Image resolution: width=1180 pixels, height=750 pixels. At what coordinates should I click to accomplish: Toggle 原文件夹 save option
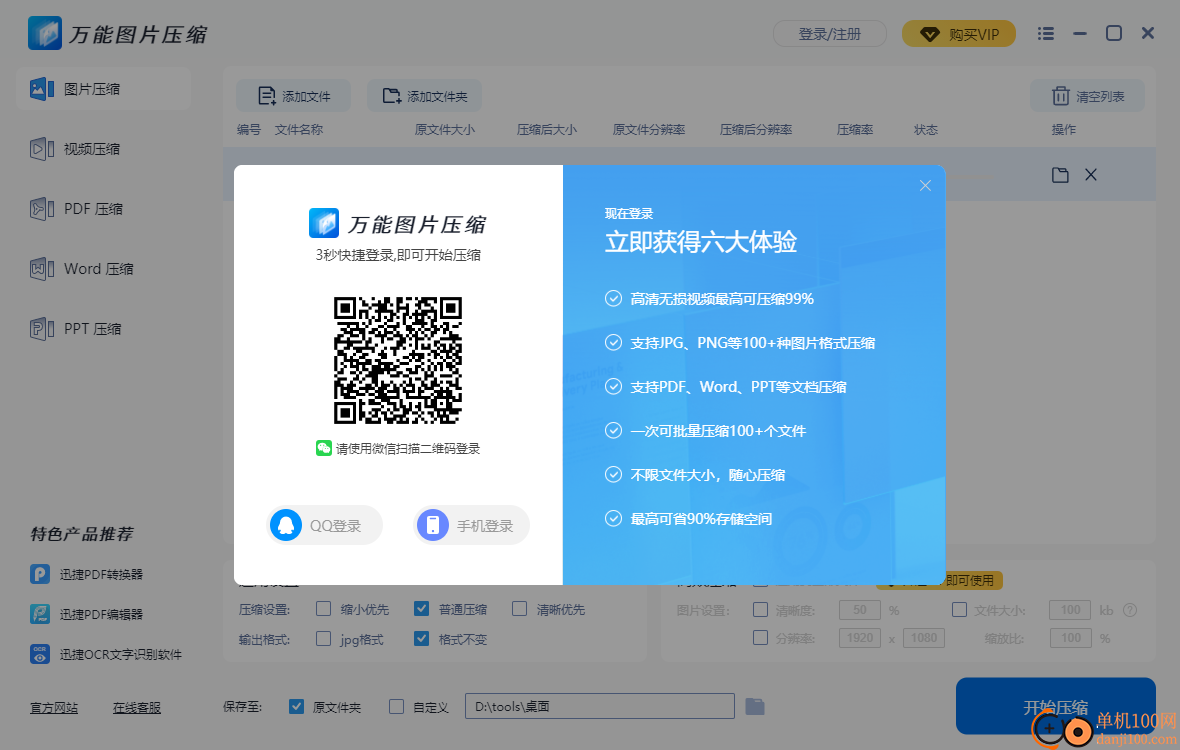[x=297, y=706]
